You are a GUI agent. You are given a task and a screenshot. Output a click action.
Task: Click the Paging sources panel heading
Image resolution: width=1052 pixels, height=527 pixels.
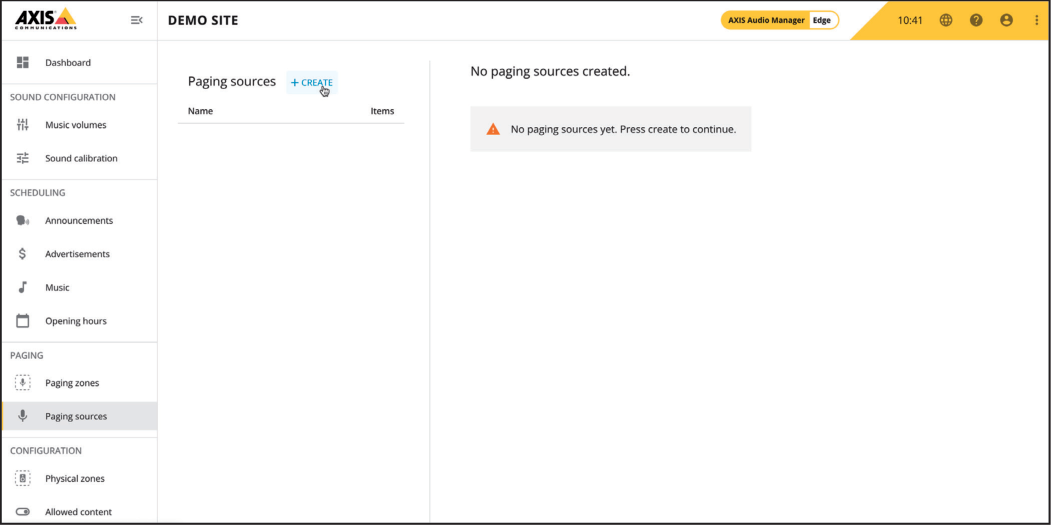[231, 81]
